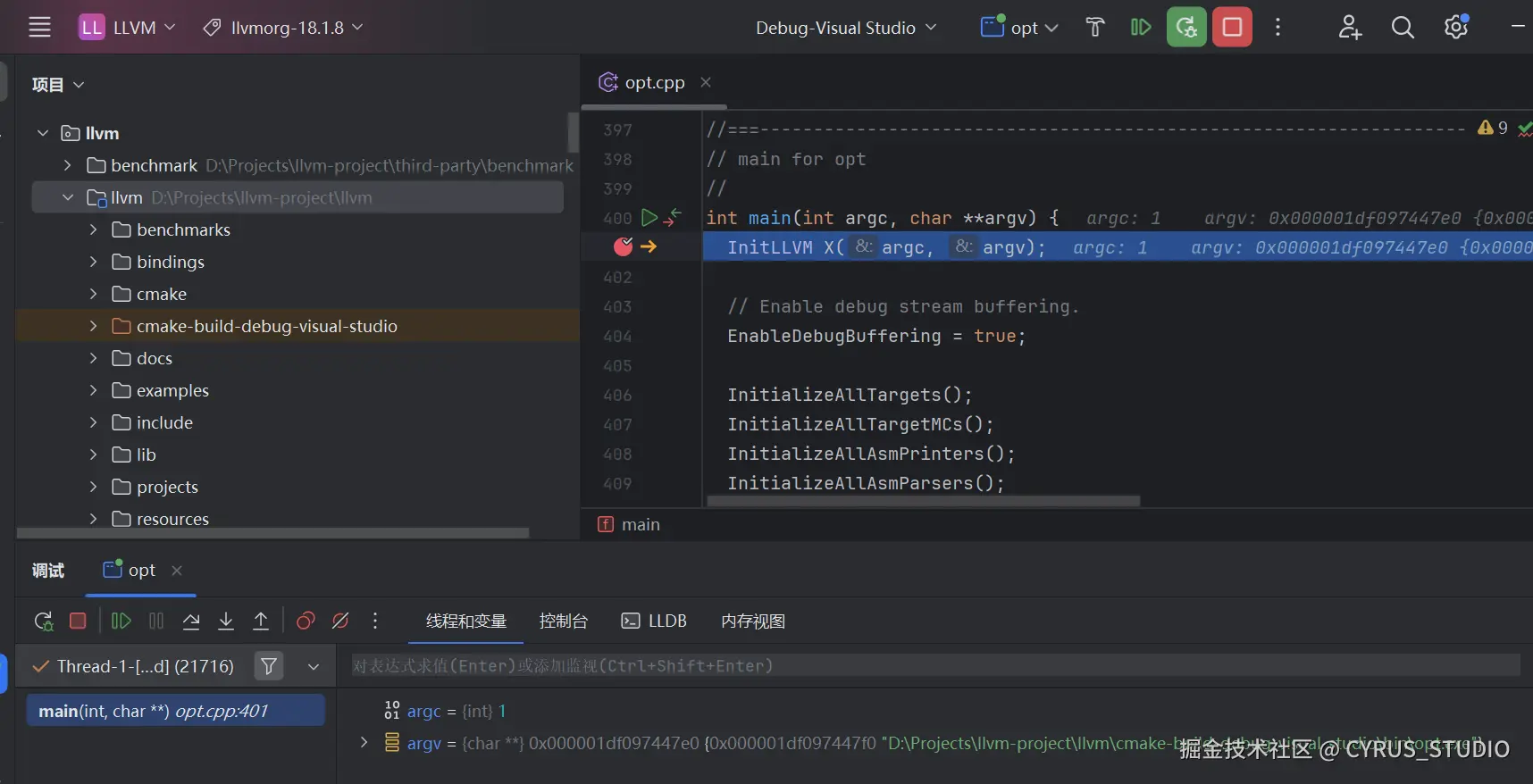Image resolution: width=1533 pixels, height=784 pixels.
Task: Click the thread filter funnel icon
Action: pyautogui.click(x=269, y=666)
